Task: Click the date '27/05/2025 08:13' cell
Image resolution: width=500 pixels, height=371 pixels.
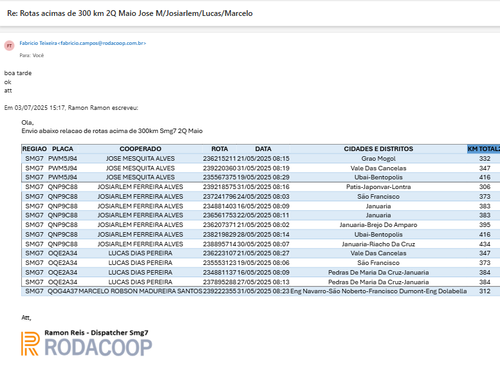Action: pyautogui.click(x=263, y=282)
